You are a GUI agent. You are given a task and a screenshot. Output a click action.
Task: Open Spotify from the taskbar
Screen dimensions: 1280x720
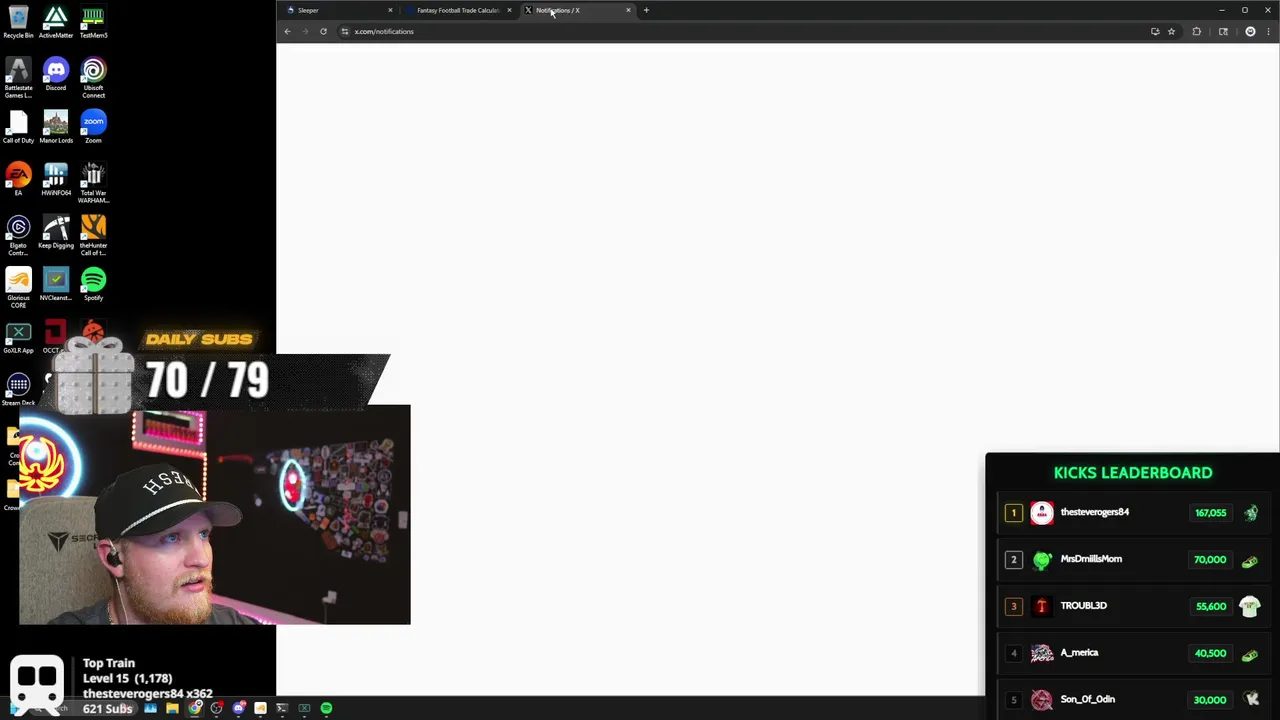pyautogui.click(x=326, y=708)
